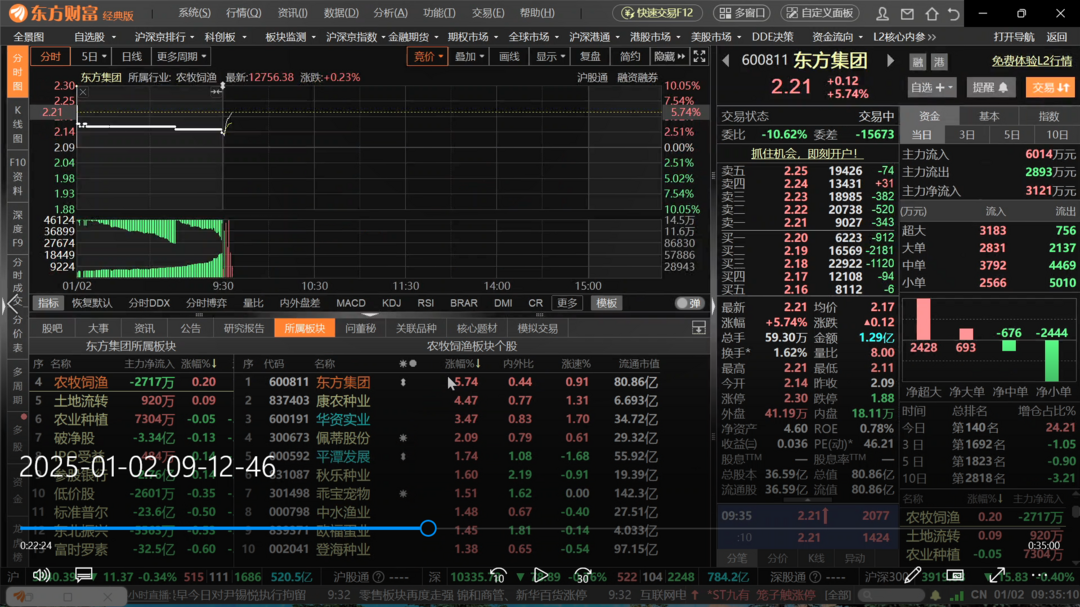Screen dimensions: 1080x607
Task: Expand chart to fullscreen with the arrows icon
Action: pos(699,56)
